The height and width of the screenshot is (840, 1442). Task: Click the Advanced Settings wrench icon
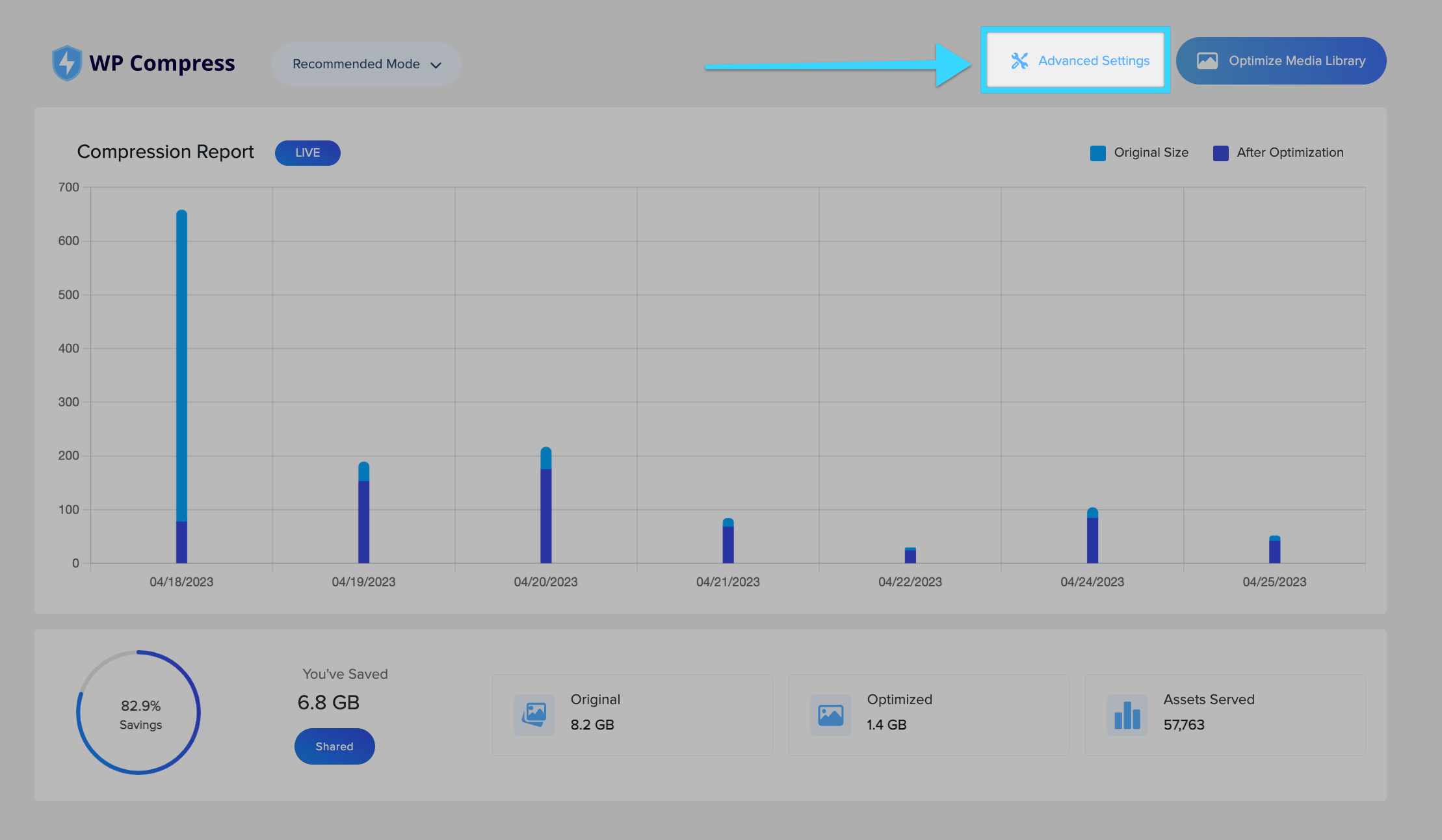[x=1019, y=60]
